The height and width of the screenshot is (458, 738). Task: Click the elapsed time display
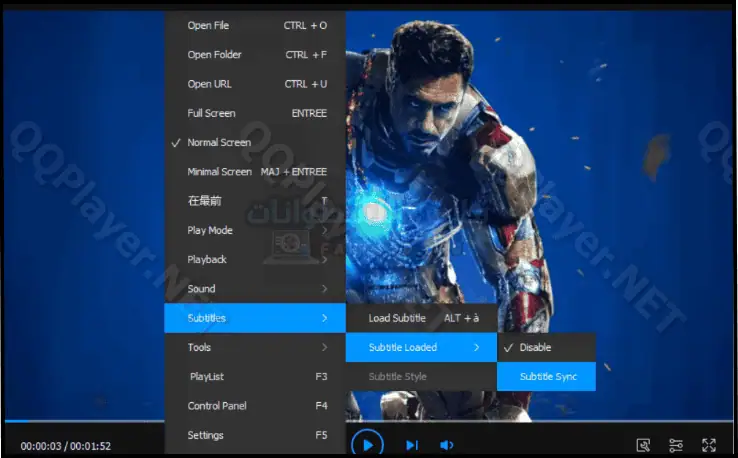click(x=41, y=446)
